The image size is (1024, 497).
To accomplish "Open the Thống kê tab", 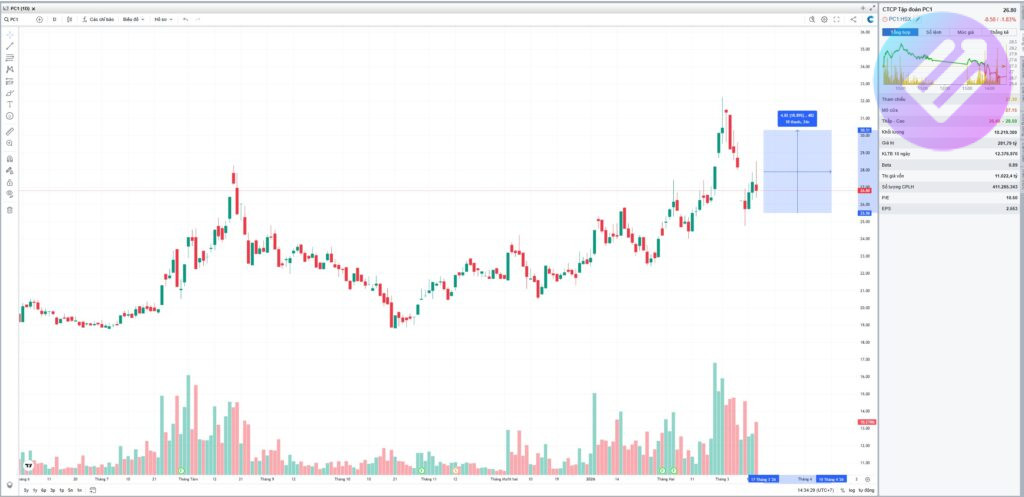I will [998, 32].
